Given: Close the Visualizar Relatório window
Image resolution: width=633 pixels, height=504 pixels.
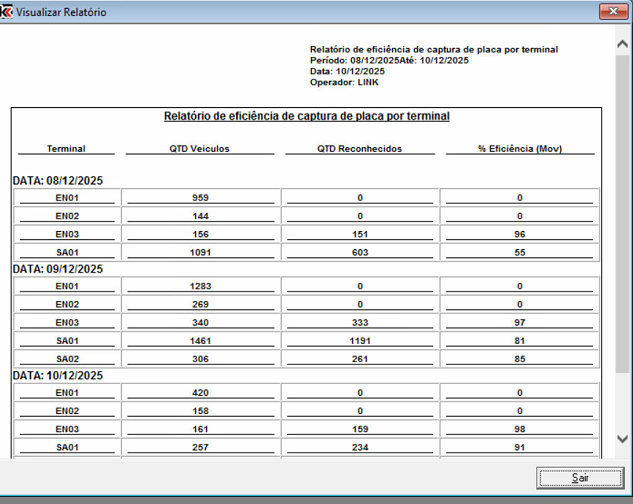Looking at the screenshot, I should pyautogui.click(x=612, y=12).
